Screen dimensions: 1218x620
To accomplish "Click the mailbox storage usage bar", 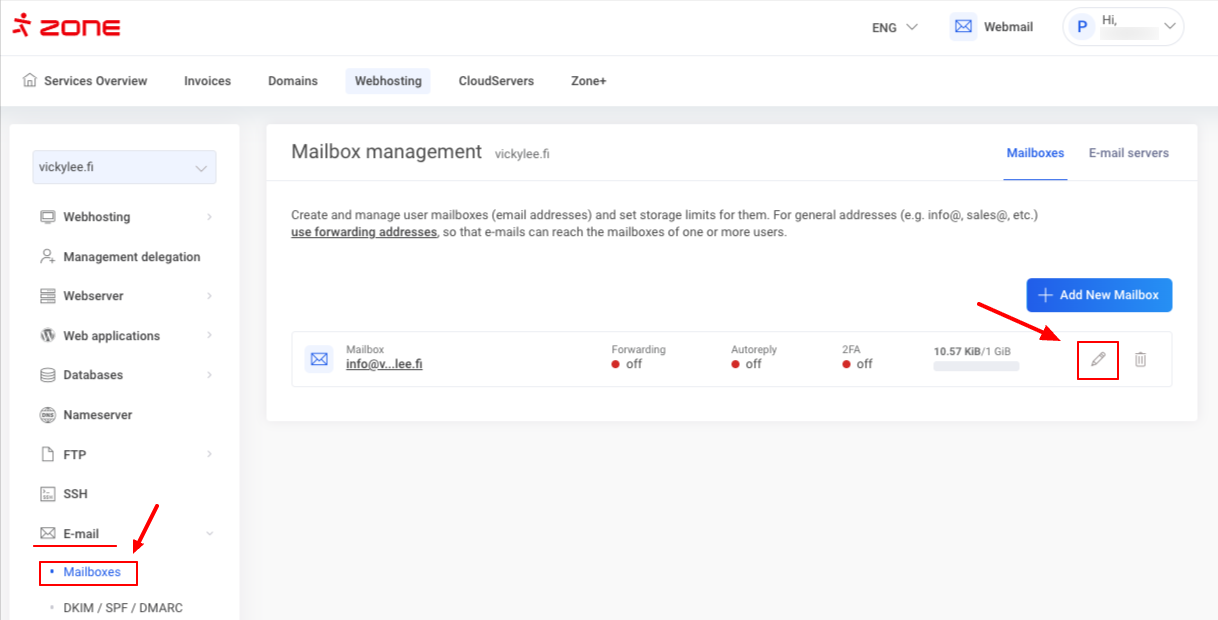I will (976, 367).
